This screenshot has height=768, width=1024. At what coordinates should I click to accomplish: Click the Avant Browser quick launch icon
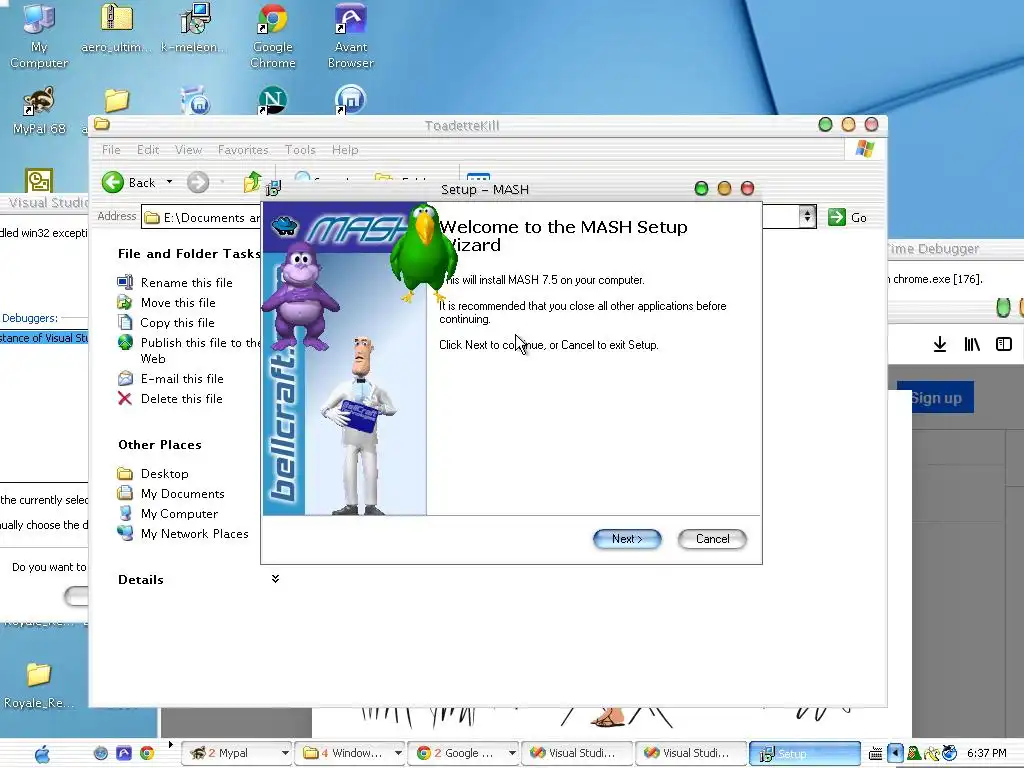[123, 753]
